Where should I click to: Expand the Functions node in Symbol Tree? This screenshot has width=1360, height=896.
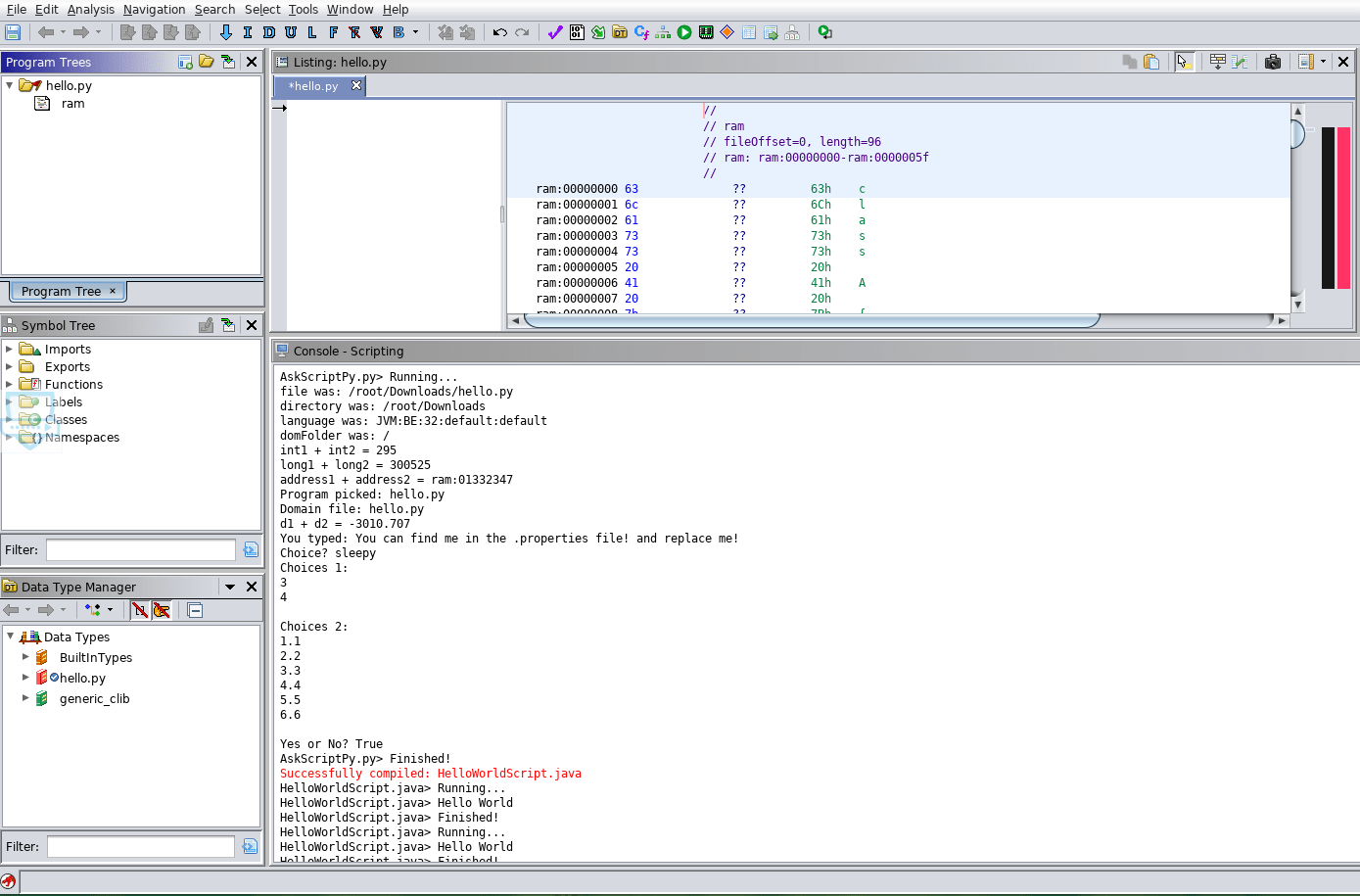[x=10, y=384]
